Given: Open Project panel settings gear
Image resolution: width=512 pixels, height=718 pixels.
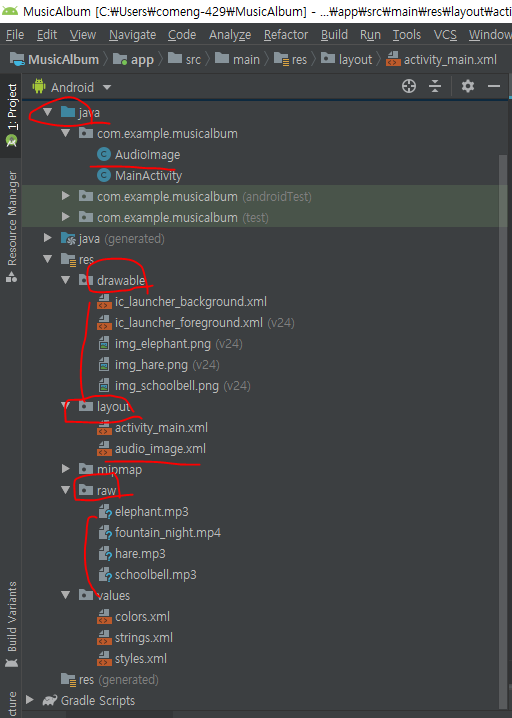Looking at the screenshot, I should 468,86.
